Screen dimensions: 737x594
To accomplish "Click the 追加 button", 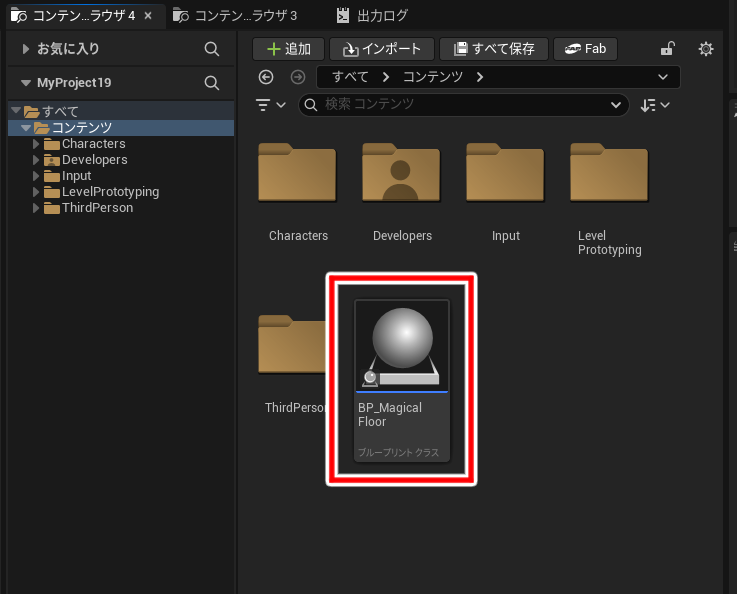I will [288, 49].
